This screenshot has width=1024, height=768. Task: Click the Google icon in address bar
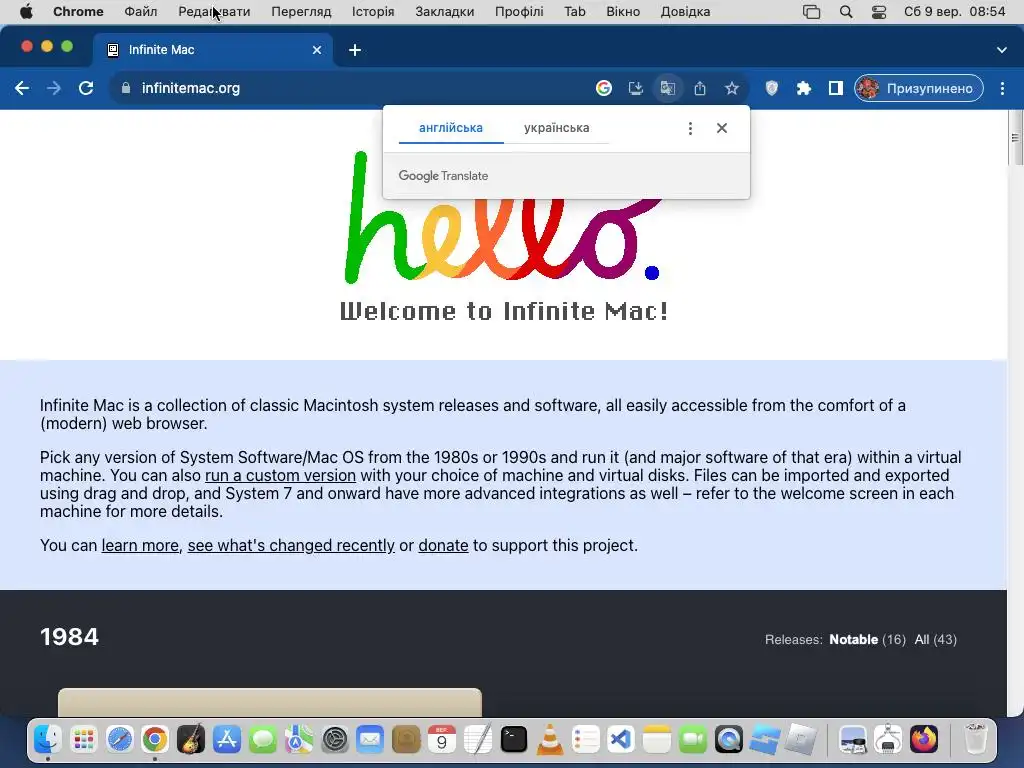pyautogui.click(x=603, y=88)
